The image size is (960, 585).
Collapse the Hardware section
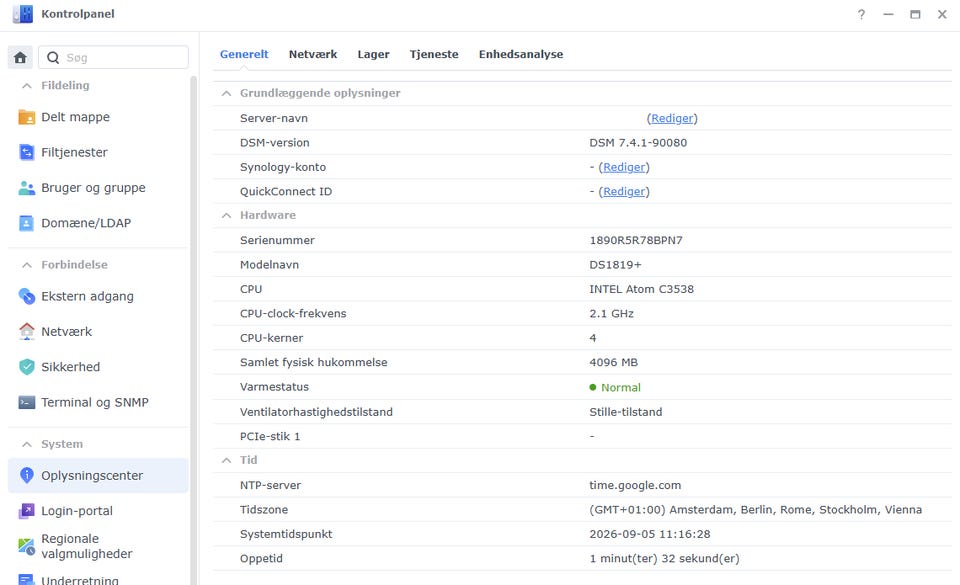227,215
